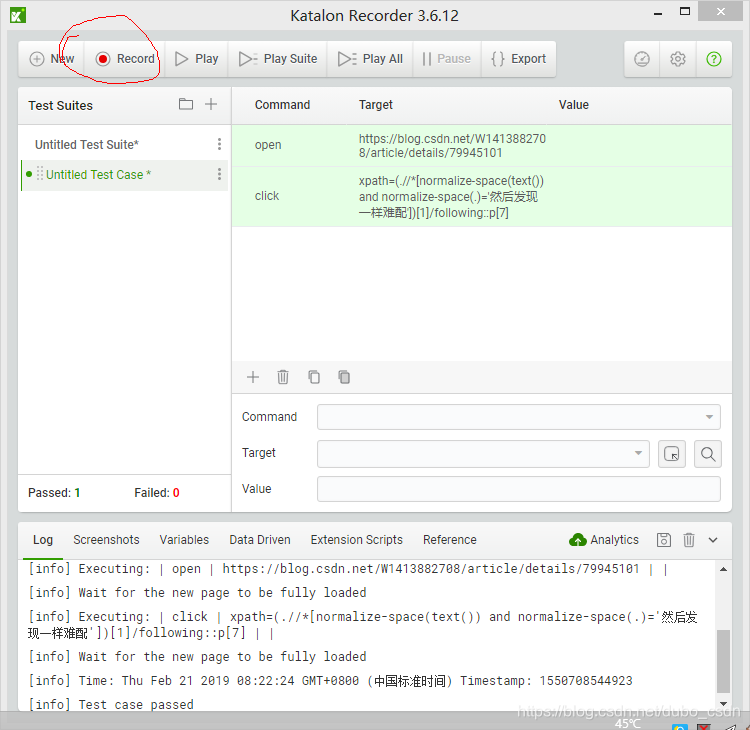750x730 pixels.
Task: Switch to the Extension Scripts tab
Action: click(x=356, y=540)
